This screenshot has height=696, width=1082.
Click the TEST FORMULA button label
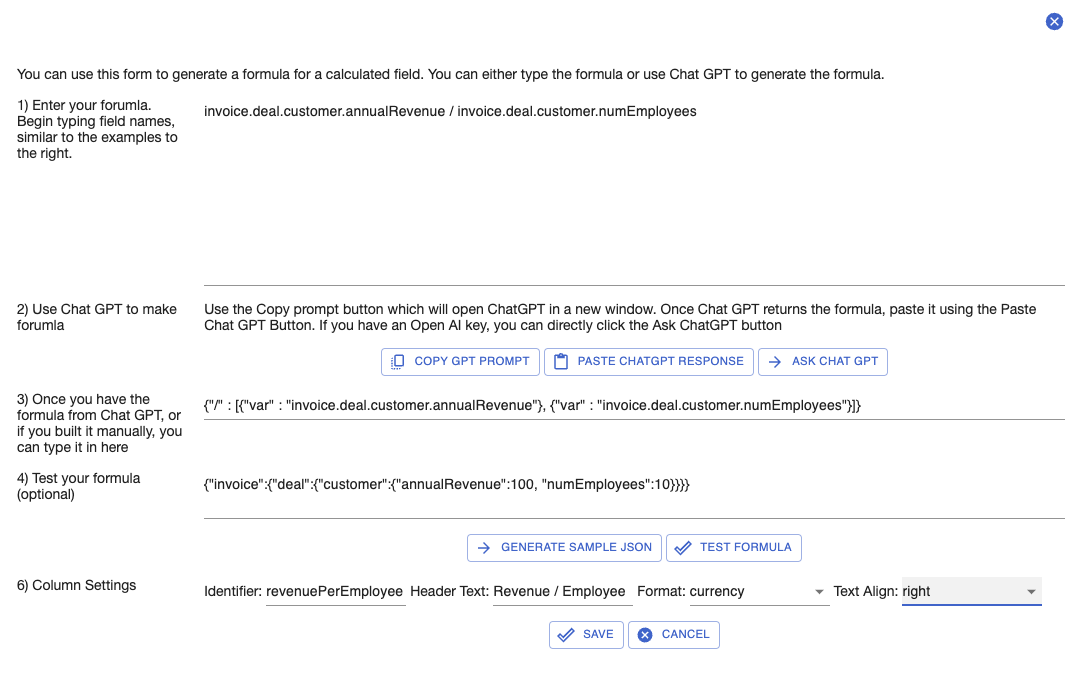[745, 548]
